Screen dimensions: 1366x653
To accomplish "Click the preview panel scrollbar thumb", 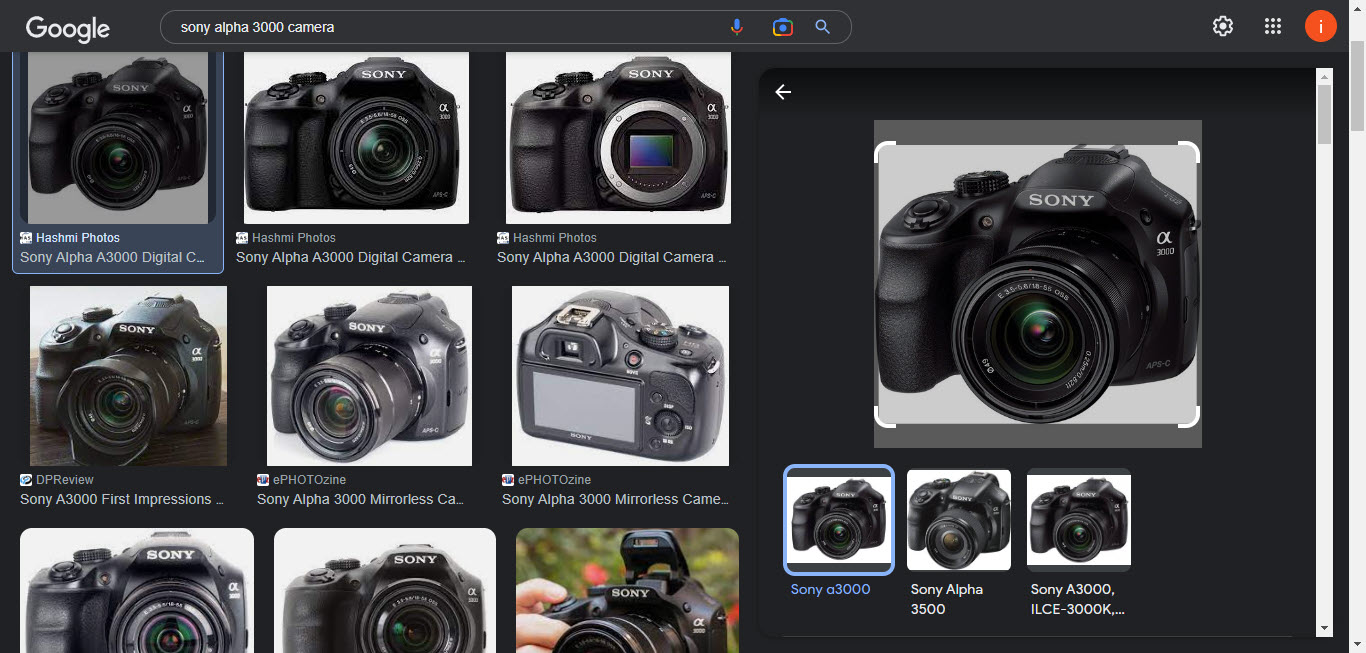I will coord(1325,114).
